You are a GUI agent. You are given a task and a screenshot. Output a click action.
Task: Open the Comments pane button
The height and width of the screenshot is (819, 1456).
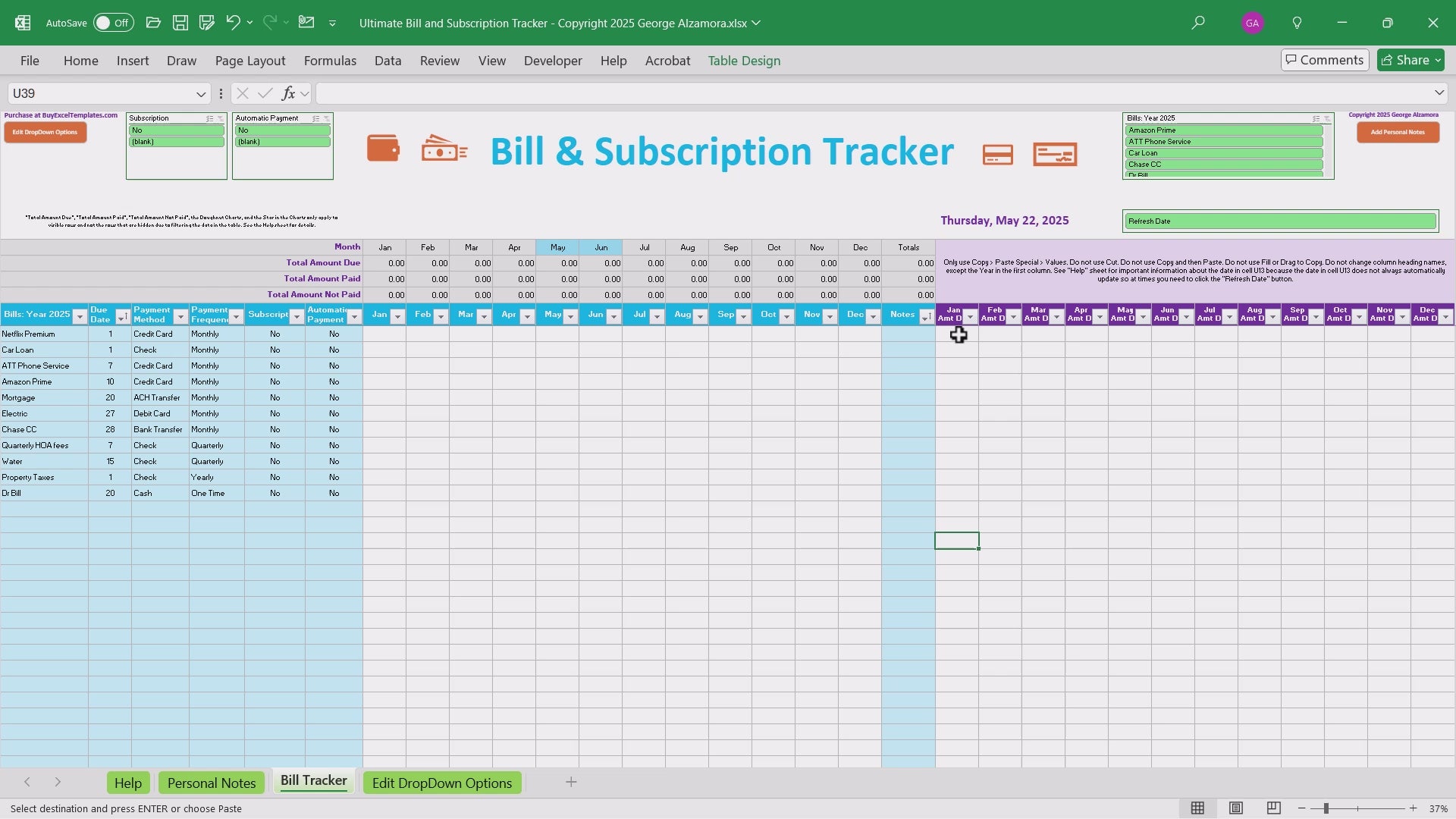1325,60
